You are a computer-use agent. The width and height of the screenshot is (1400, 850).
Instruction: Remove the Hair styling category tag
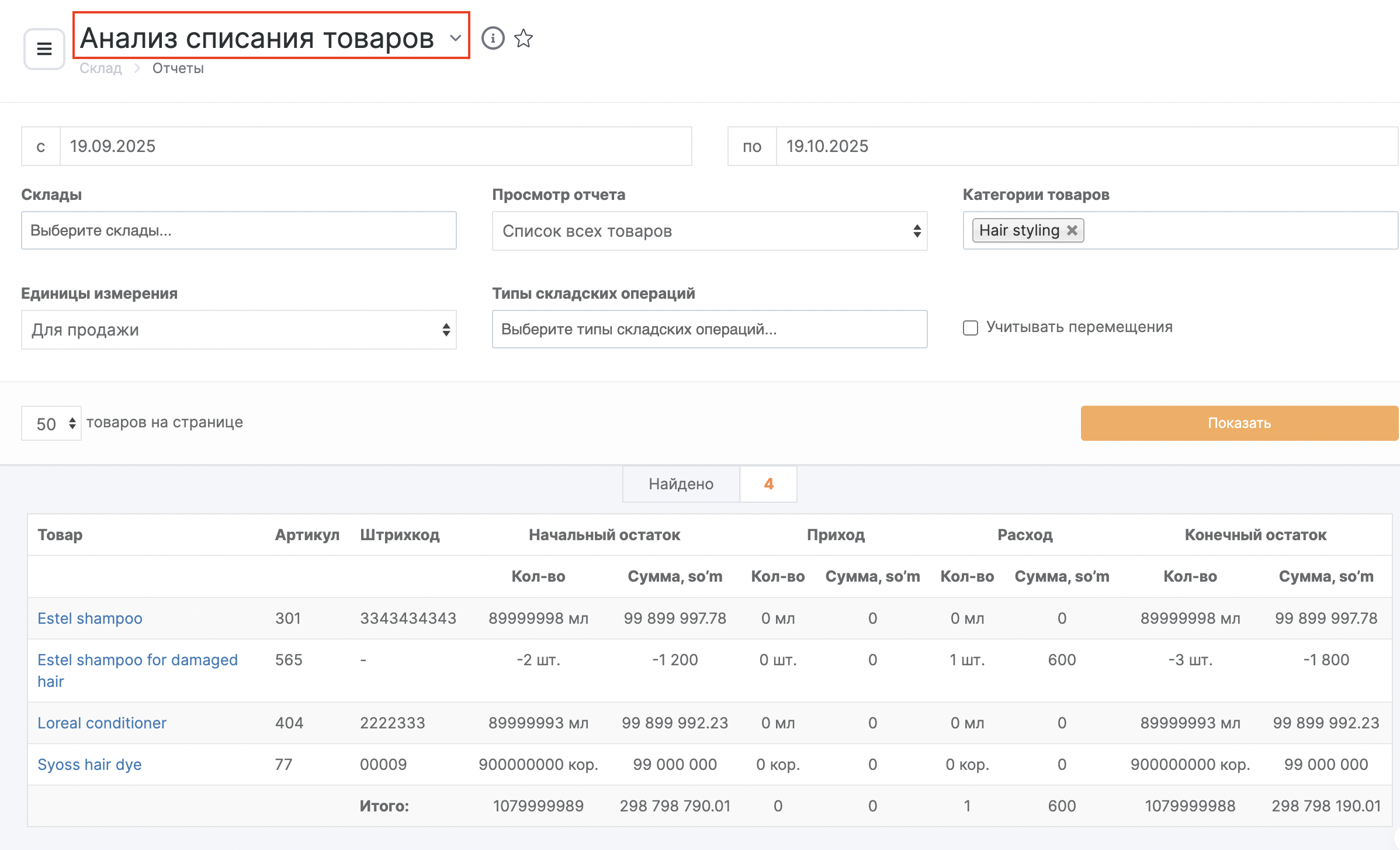[1072, 230]
